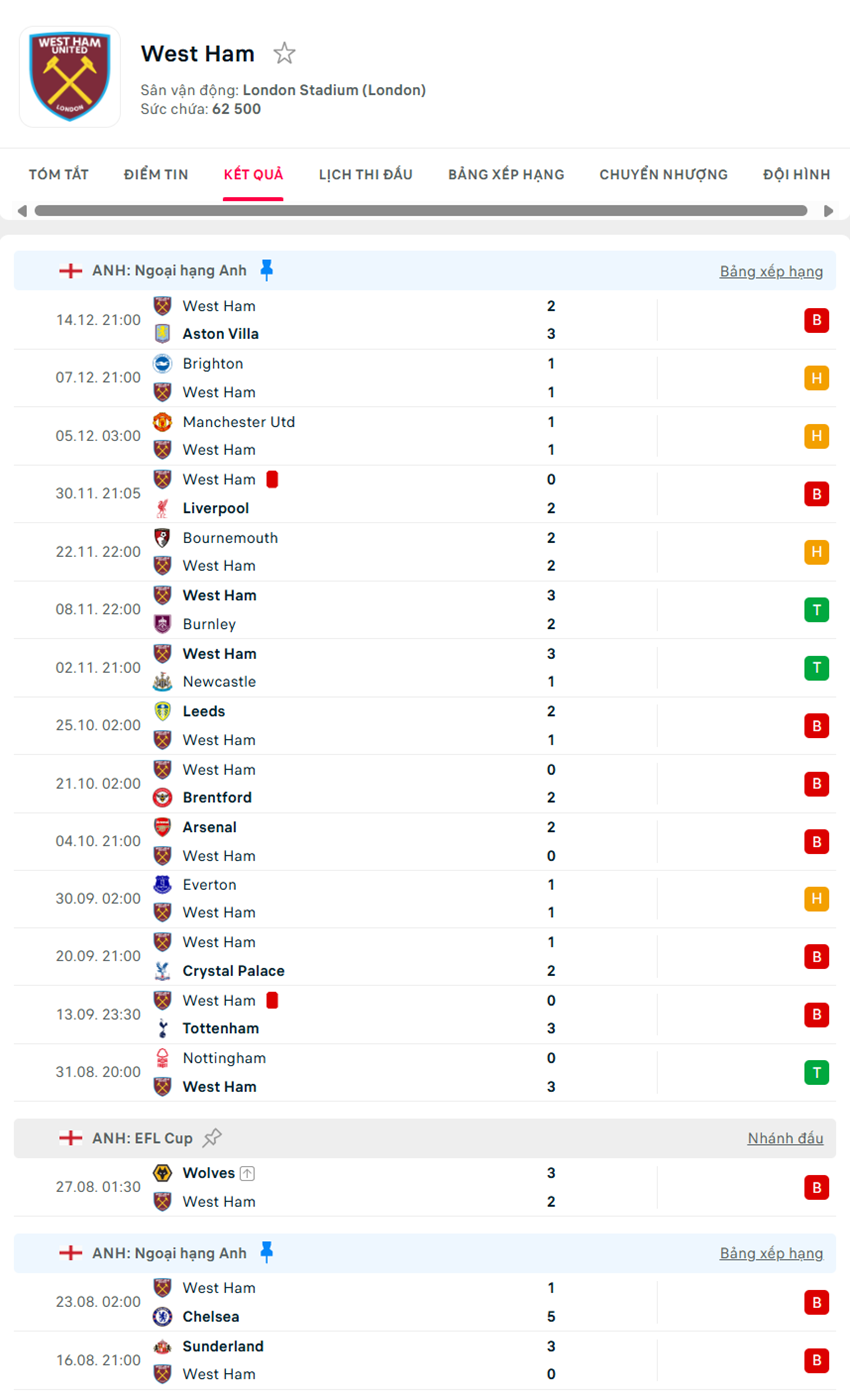Open the Nhánh đấu link for EFL Cup

point(785,1138)
